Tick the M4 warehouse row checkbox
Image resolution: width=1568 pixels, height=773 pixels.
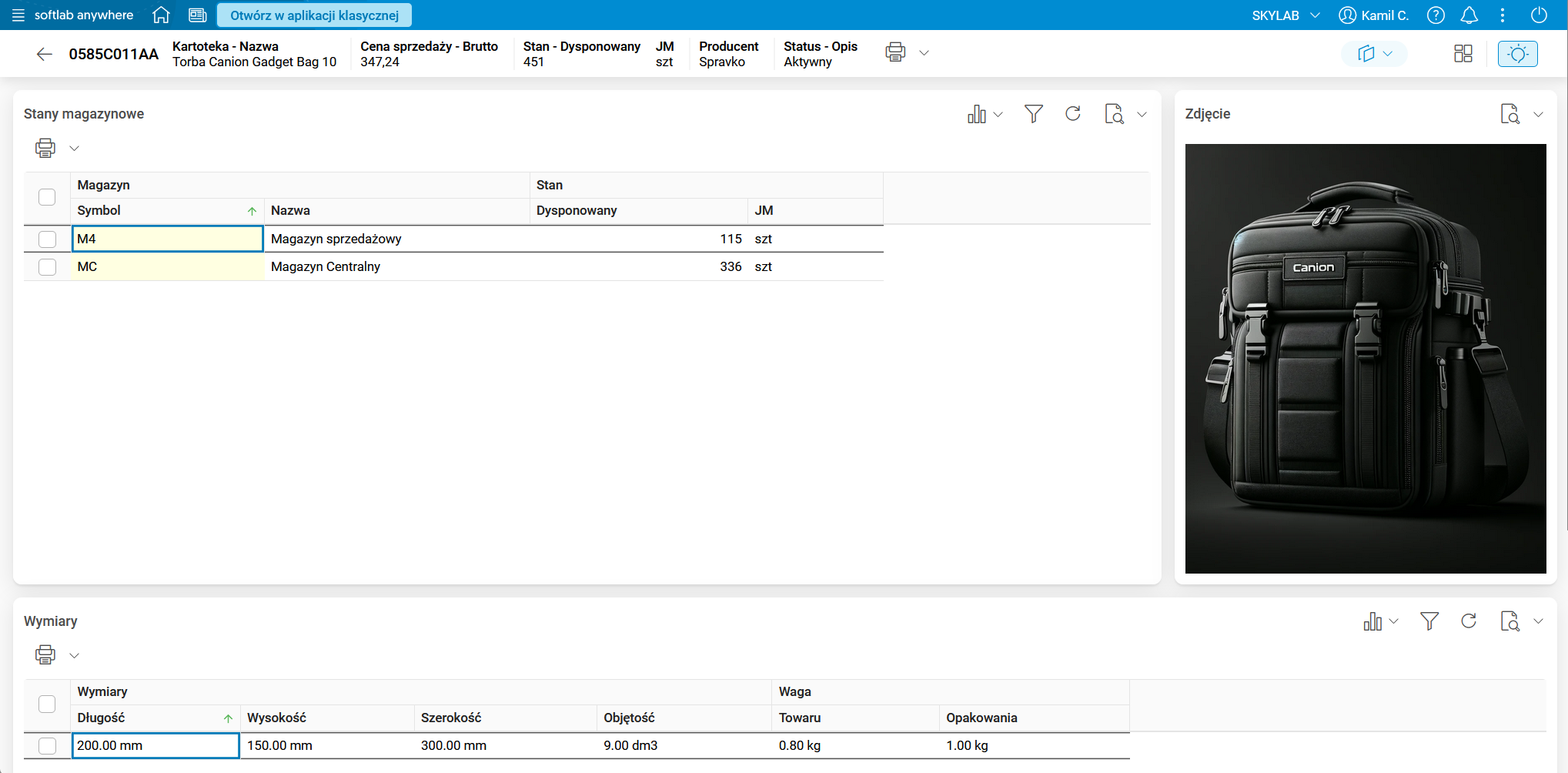pos(47,239)
